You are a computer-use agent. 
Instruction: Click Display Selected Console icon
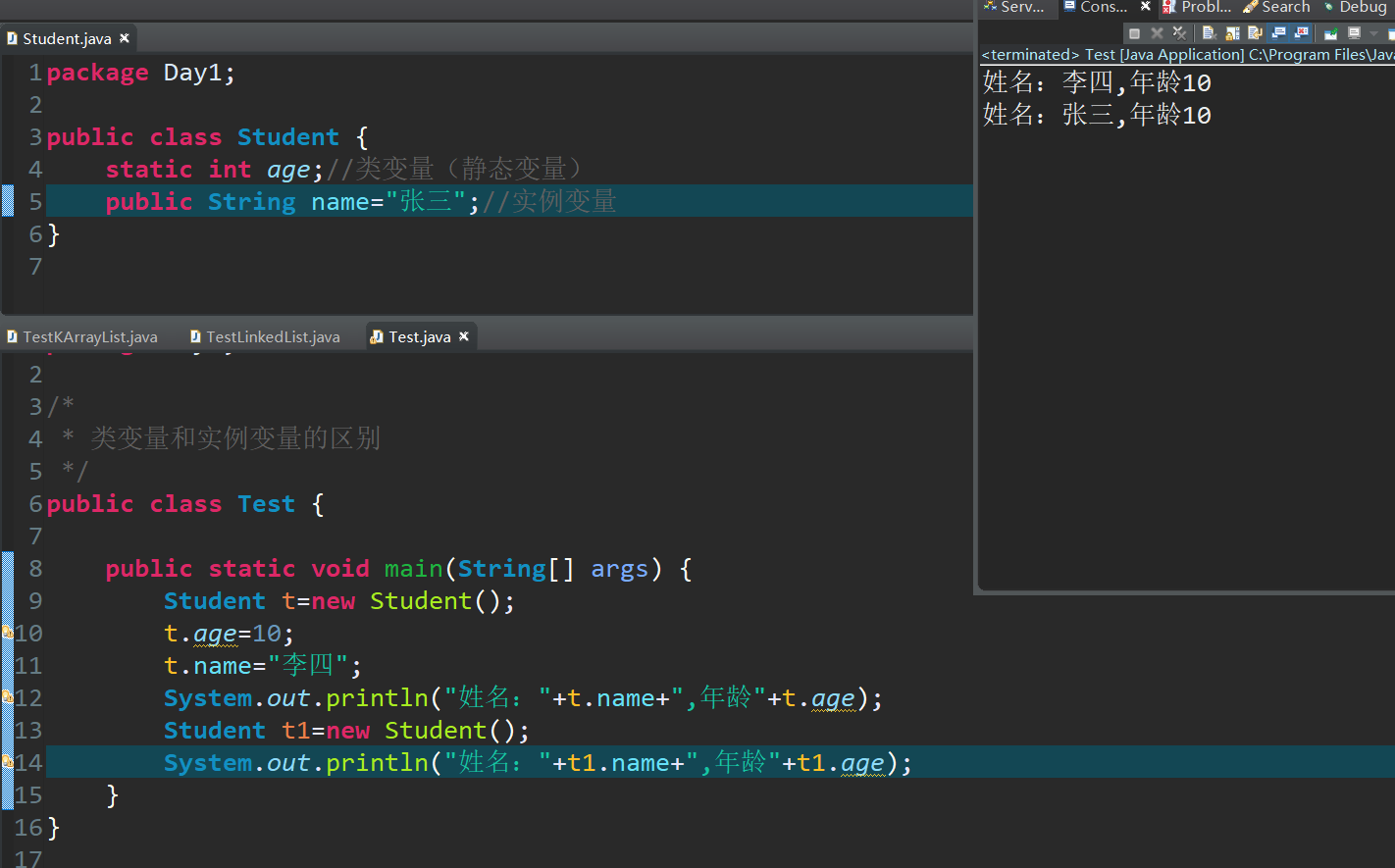click(x=1355, y=33)
